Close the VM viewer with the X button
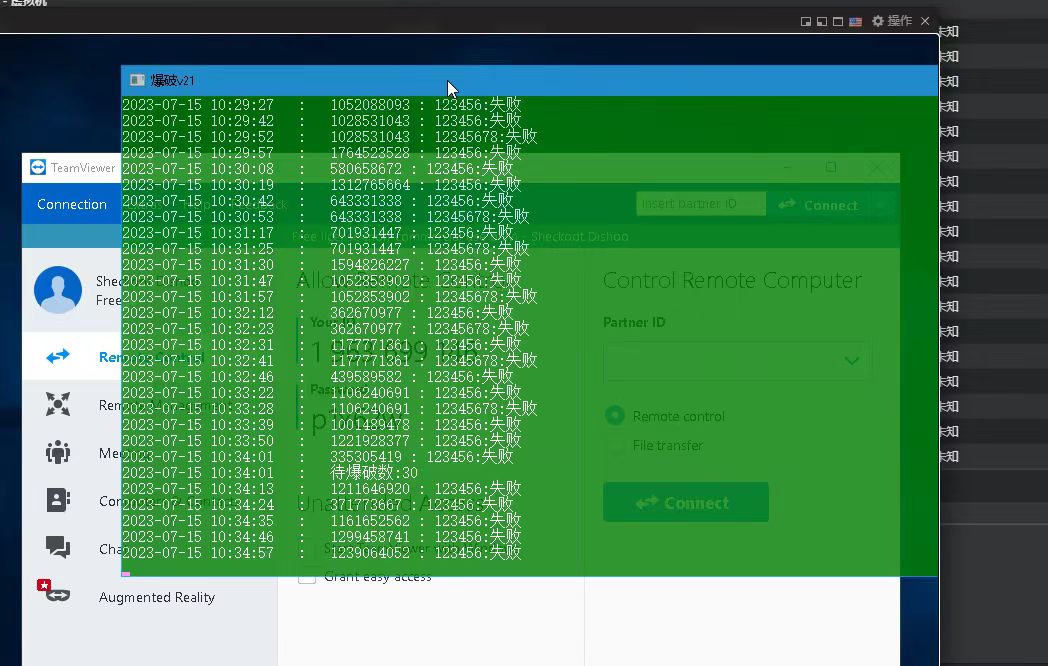1048x666 pixels. pyautogui.click(x=925, y=21)
